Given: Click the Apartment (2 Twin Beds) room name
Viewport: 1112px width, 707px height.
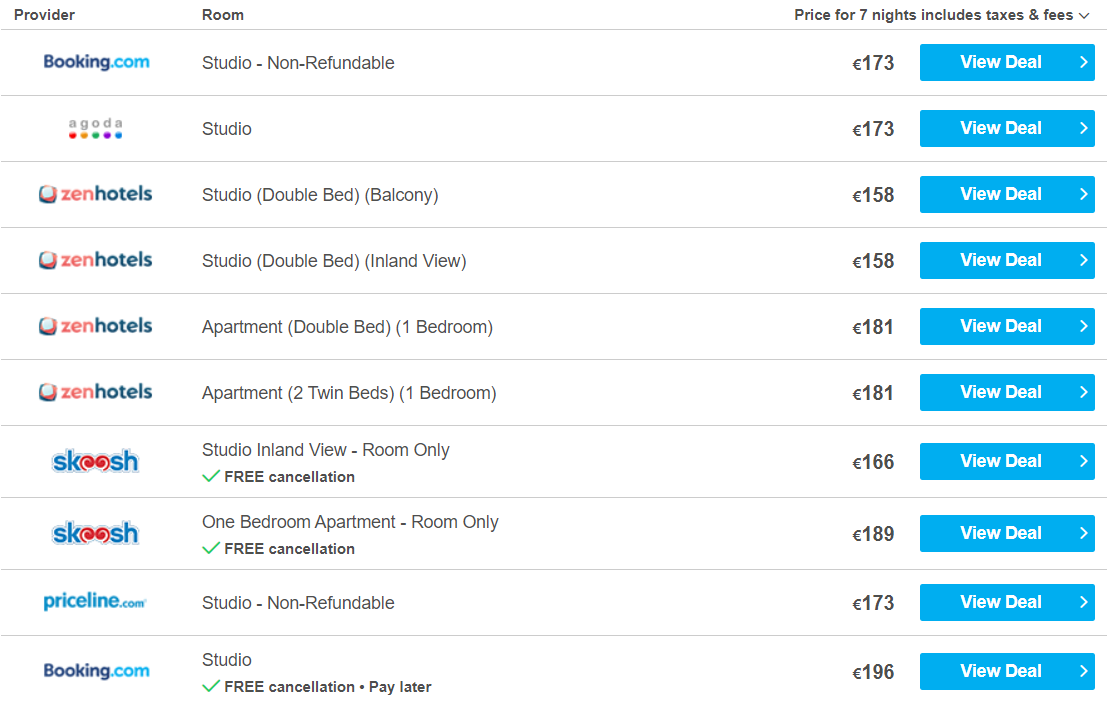Looking at the screenshot, I should 349,393.
